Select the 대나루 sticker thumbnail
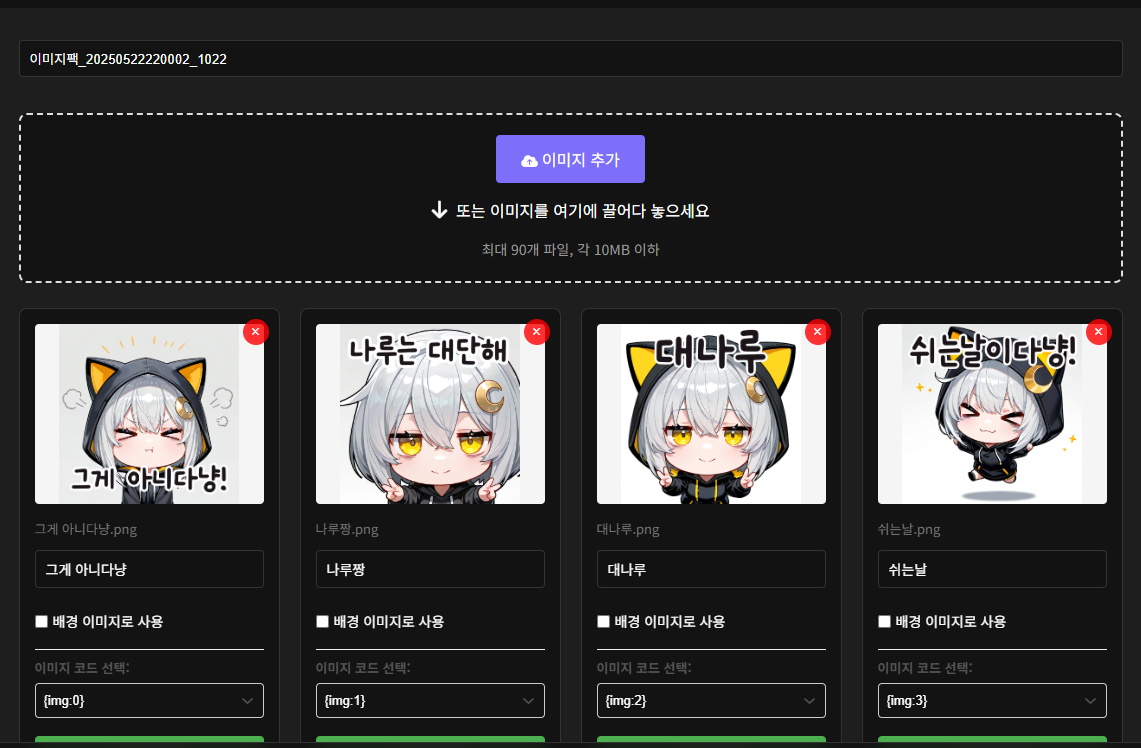 pyautogui.click(x=711, y=414)
